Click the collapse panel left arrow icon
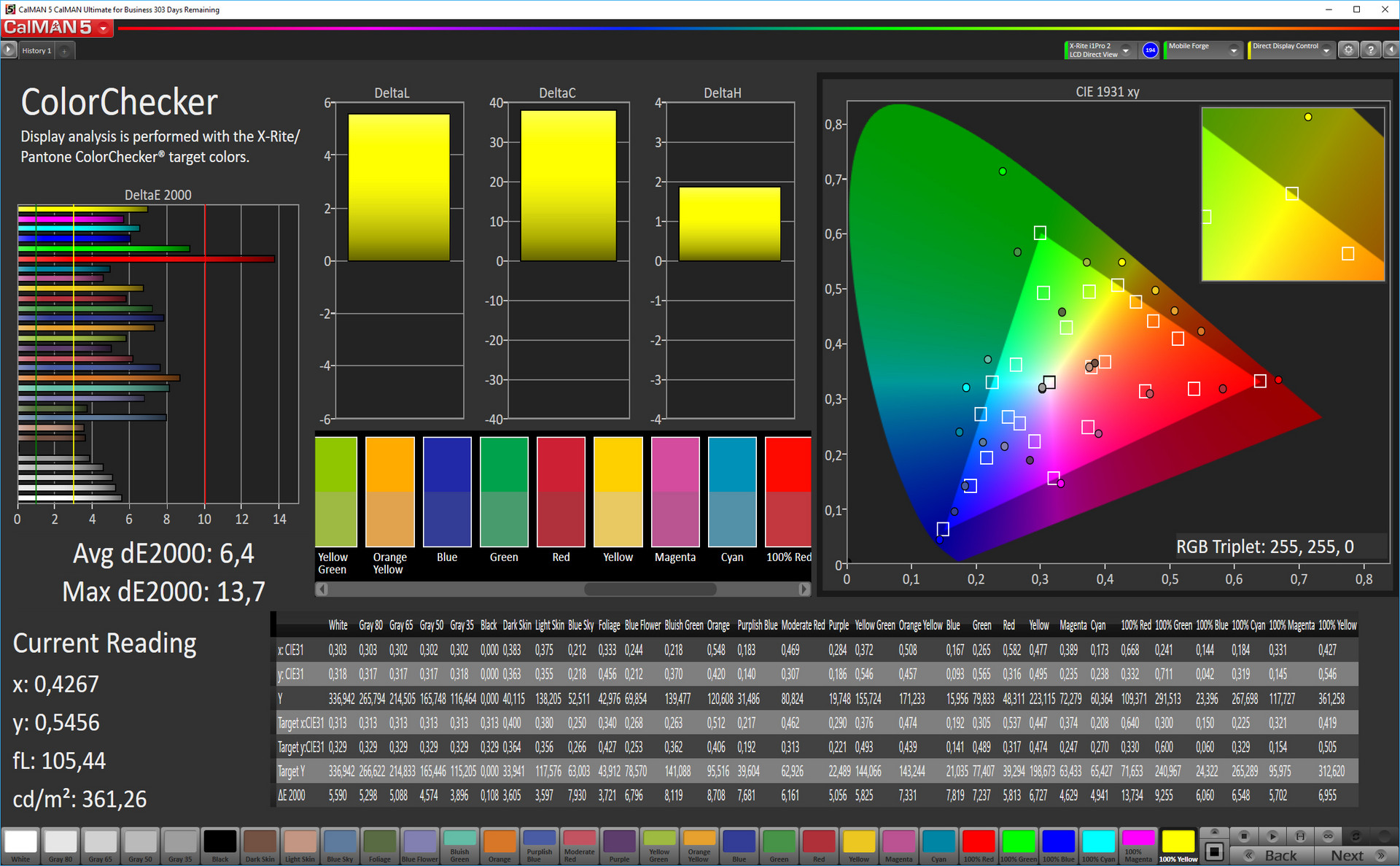Screen dimensions: 1400x866 [1390, 50]
